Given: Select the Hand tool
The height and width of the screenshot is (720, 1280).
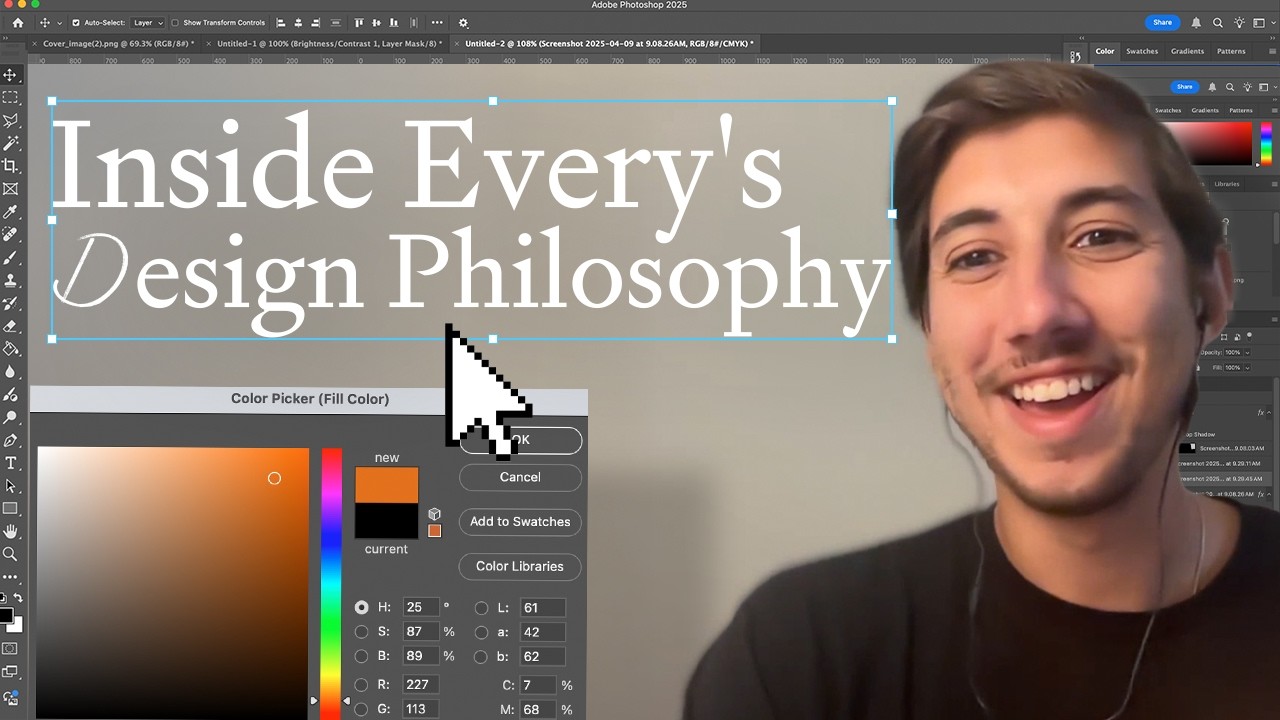Looking at the screenshot, I should (x=11, y=531).
